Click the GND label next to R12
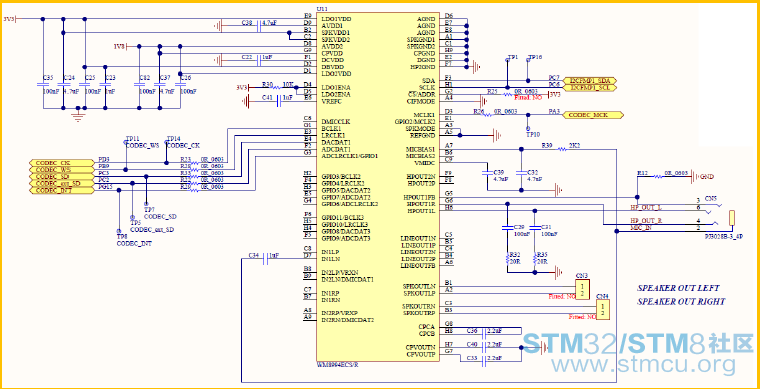 click(x=707, y=177)
